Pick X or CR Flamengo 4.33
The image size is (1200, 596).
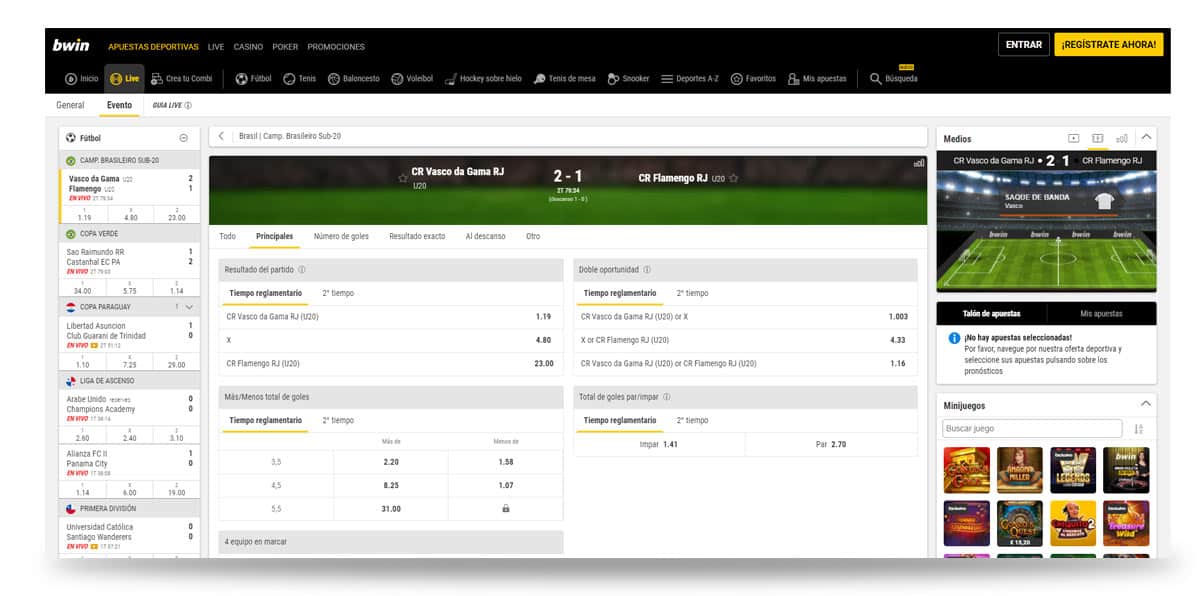tap(745, 340)
